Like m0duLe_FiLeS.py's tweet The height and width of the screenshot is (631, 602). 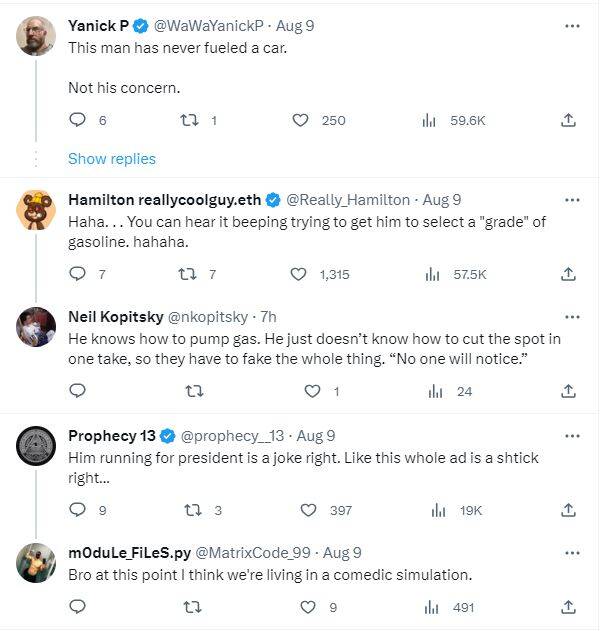[308, 606]
